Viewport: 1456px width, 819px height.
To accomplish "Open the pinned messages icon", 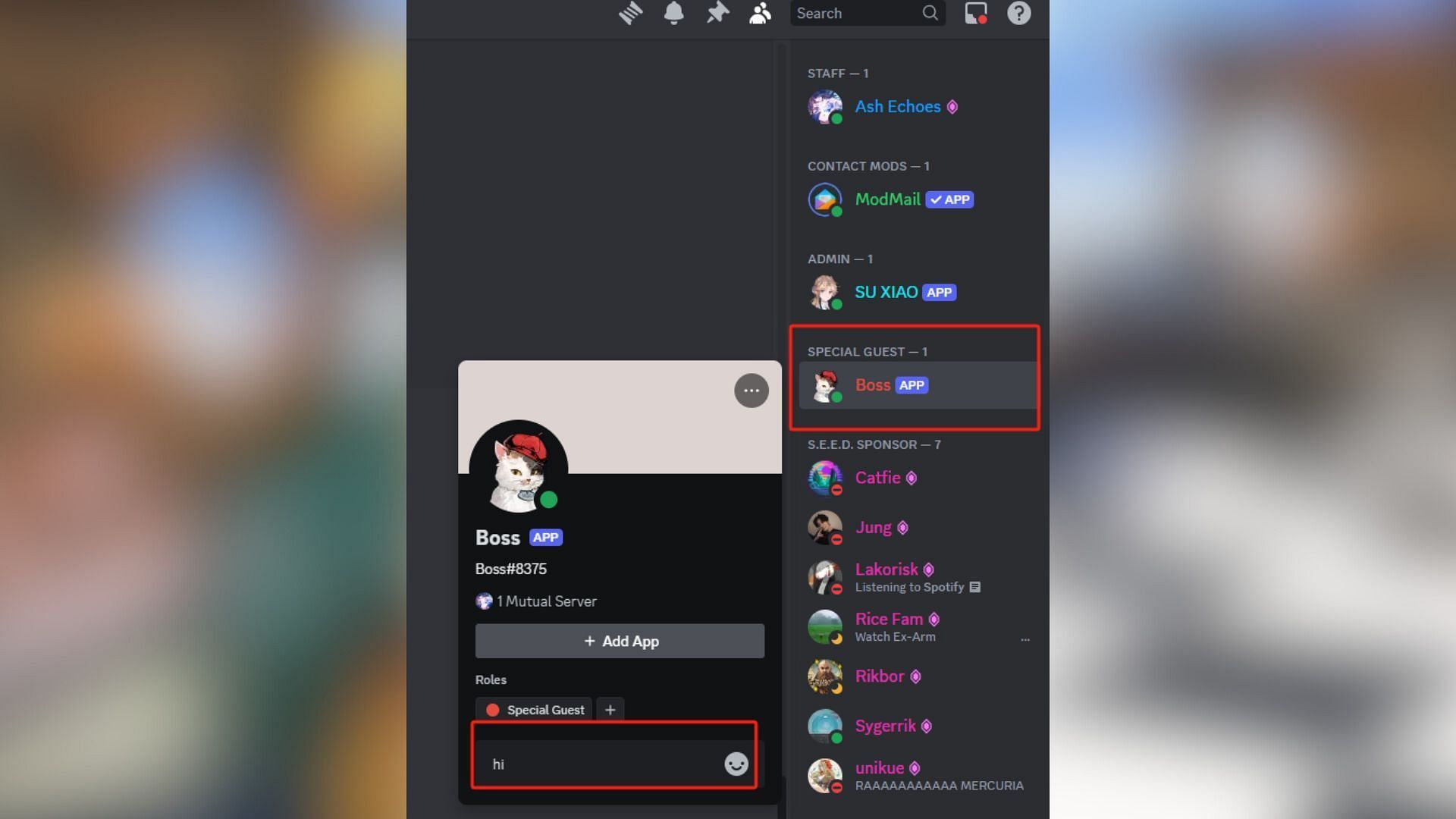I will 717,14.
